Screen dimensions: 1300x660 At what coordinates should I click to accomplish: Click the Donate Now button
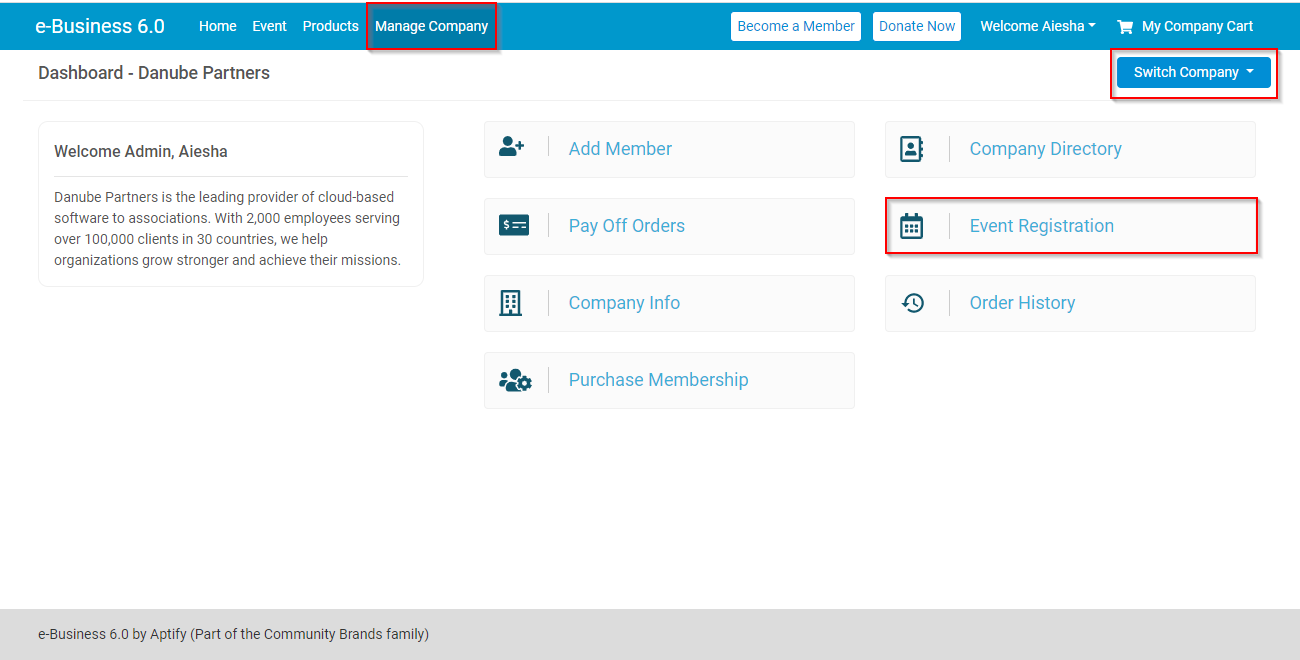coord(916,26)
